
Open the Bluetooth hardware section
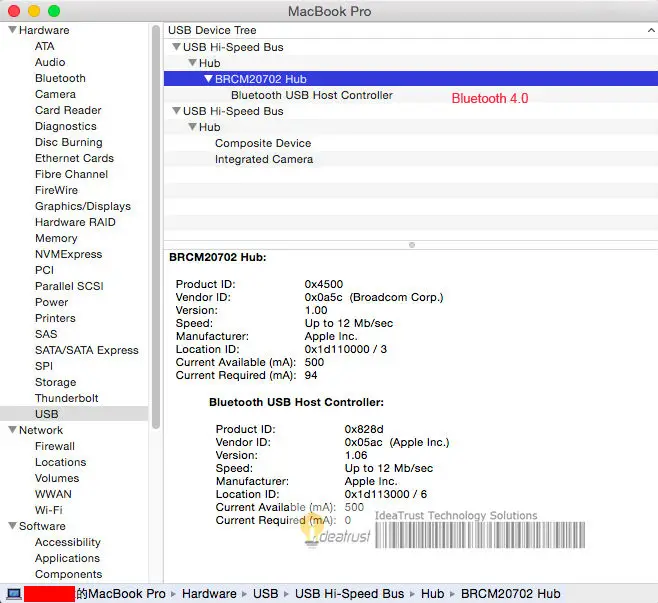coord(60,78)
